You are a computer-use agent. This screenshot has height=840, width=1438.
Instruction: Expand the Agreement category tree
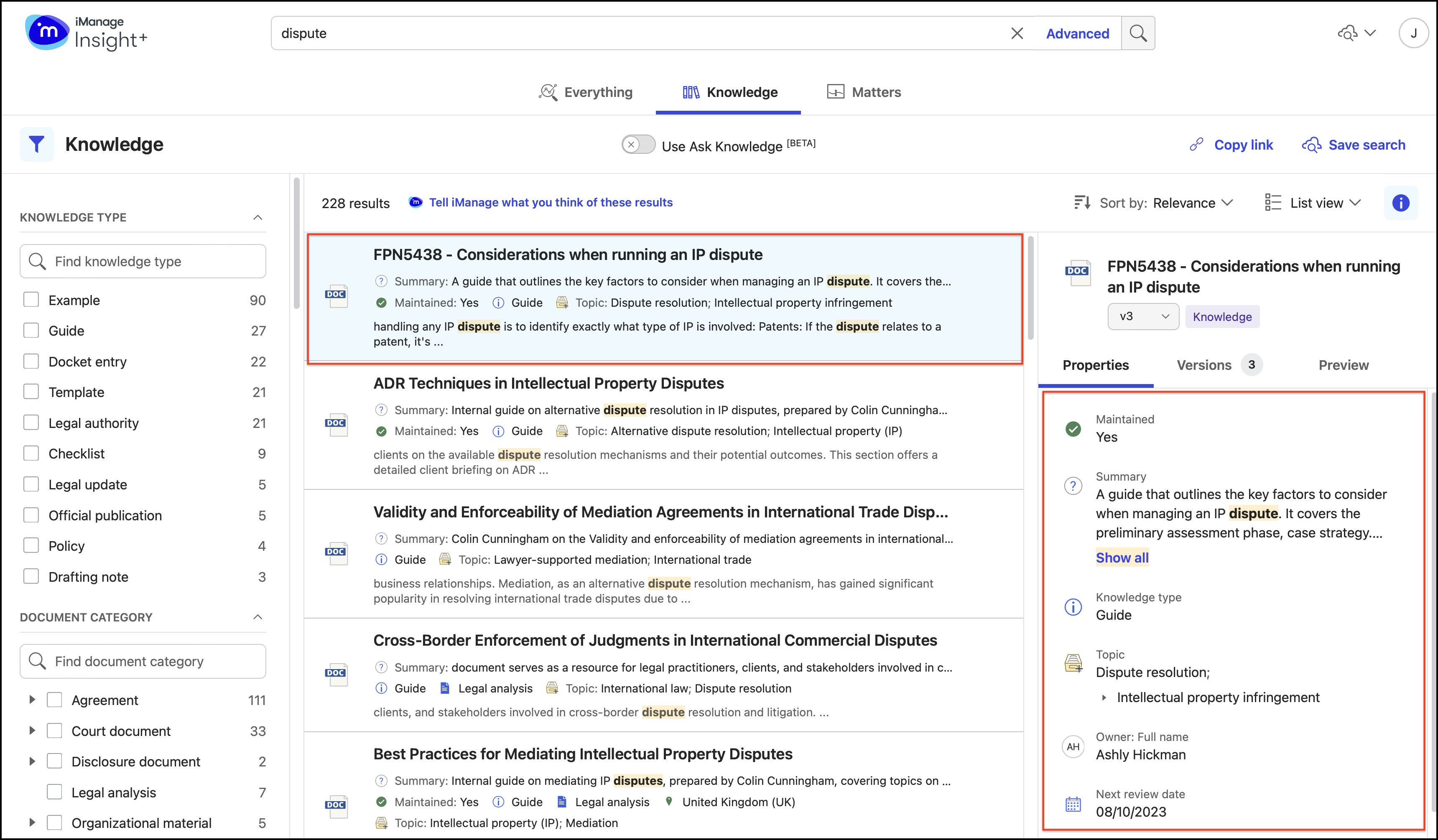(32, 700)
